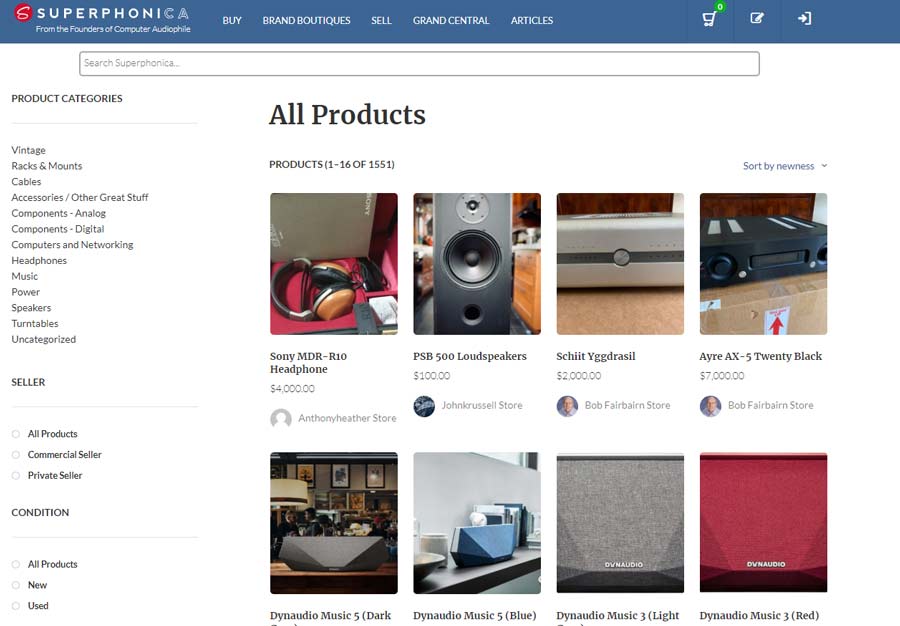Open the Brand Boutiques menu
900x626 pixels.
pyautogui.click(x=306, y=20)
